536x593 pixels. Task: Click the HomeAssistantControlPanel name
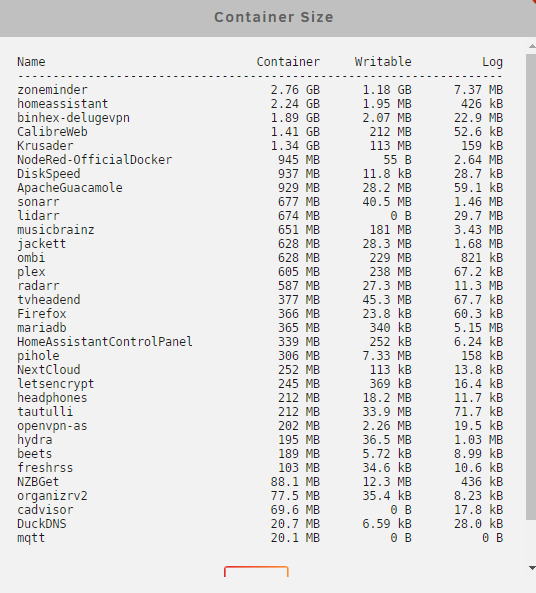[105, 342]
